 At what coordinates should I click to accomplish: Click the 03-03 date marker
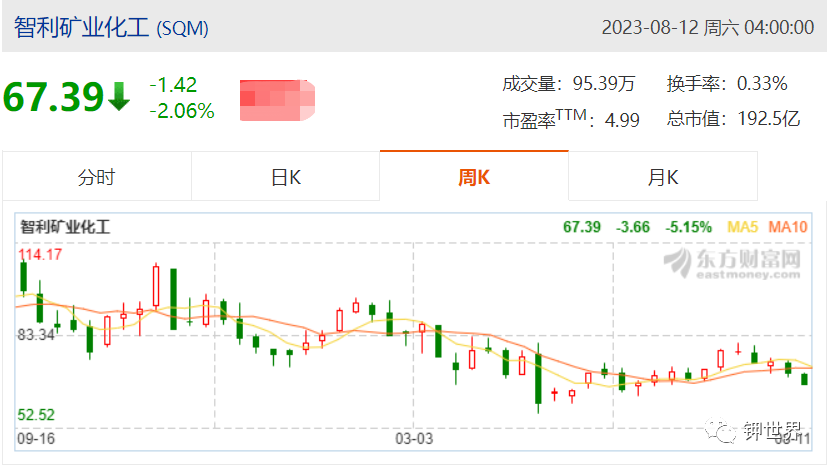click(x=414, y=438)
